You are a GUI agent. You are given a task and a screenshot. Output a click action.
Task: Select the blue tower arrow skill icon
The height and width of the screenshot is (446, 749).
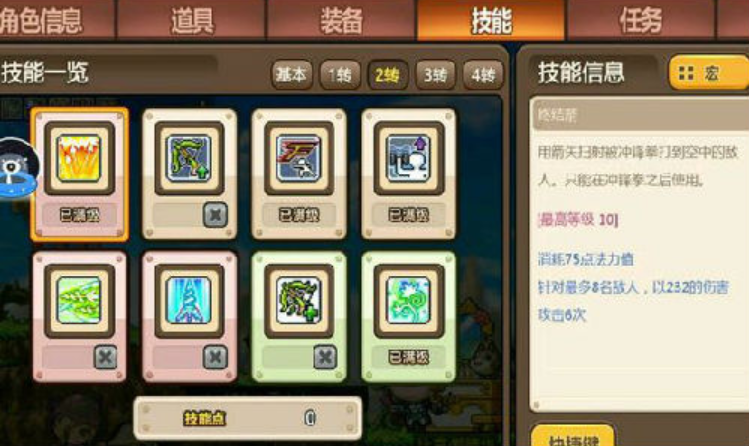coord(189,301)
